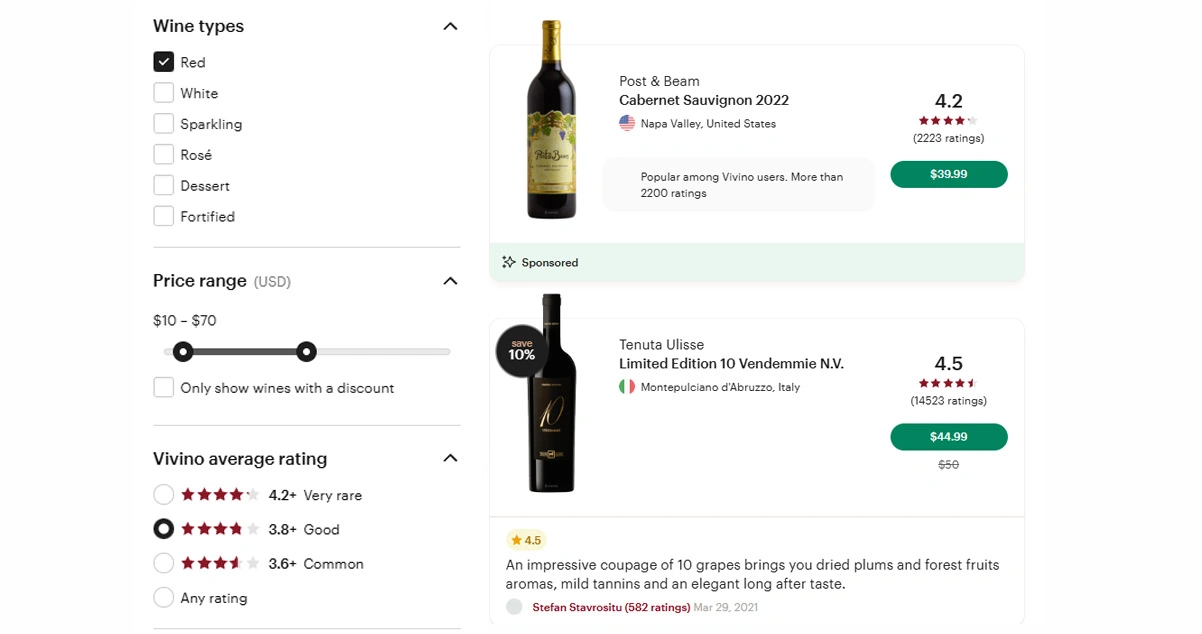Viewport: 1202px width, 634px height.
Task: Click the Post & Beam bottle image
Action: (x=552, y=119)
